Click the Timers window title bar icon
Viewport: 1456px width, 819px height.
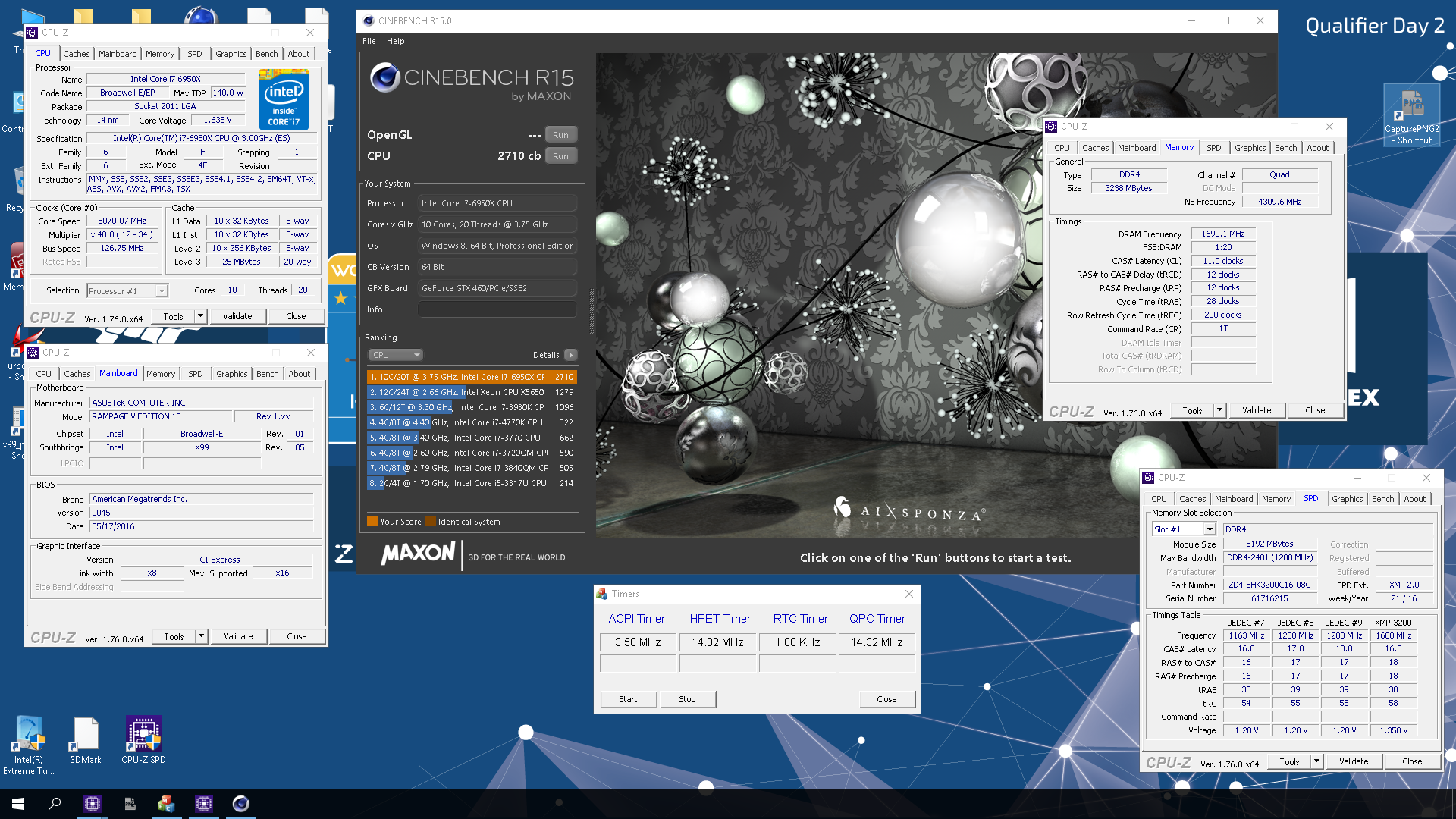[602, 594]
